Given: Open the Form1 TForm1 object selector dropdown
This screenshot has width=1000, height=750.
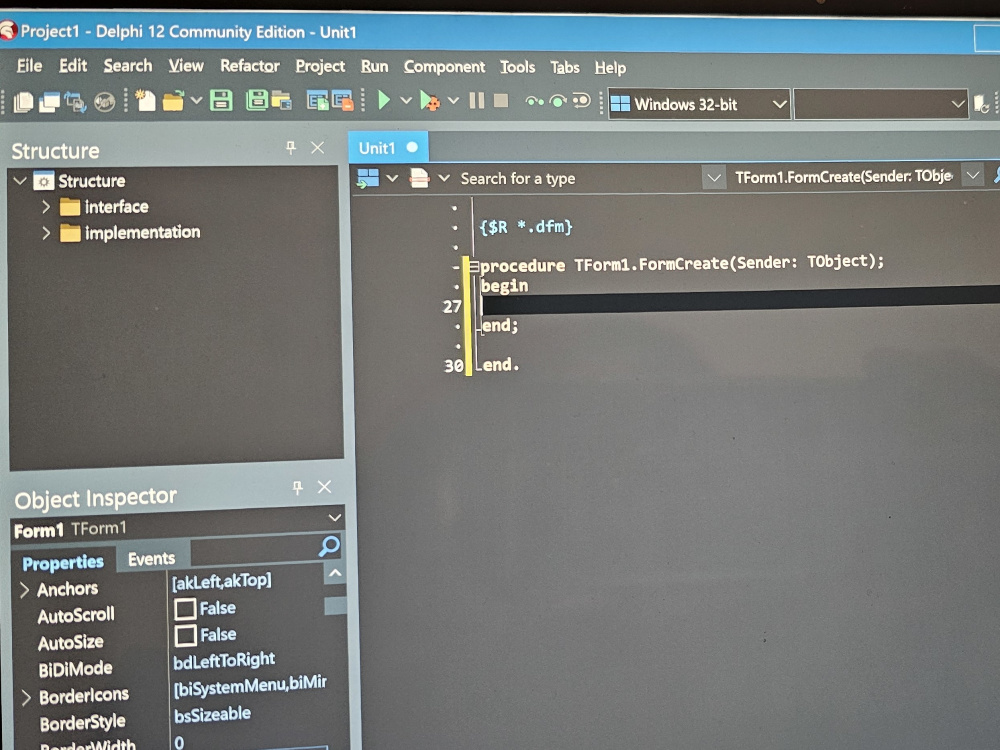Looking at the screenshot, I should point(334,517).
